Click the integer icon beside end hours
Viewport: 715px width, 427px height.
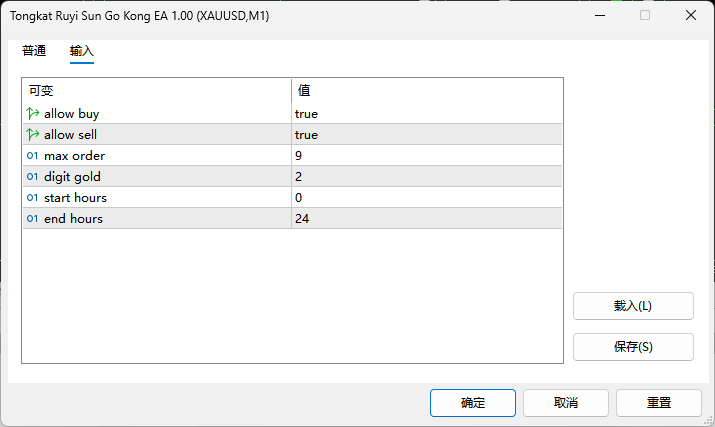32,219
